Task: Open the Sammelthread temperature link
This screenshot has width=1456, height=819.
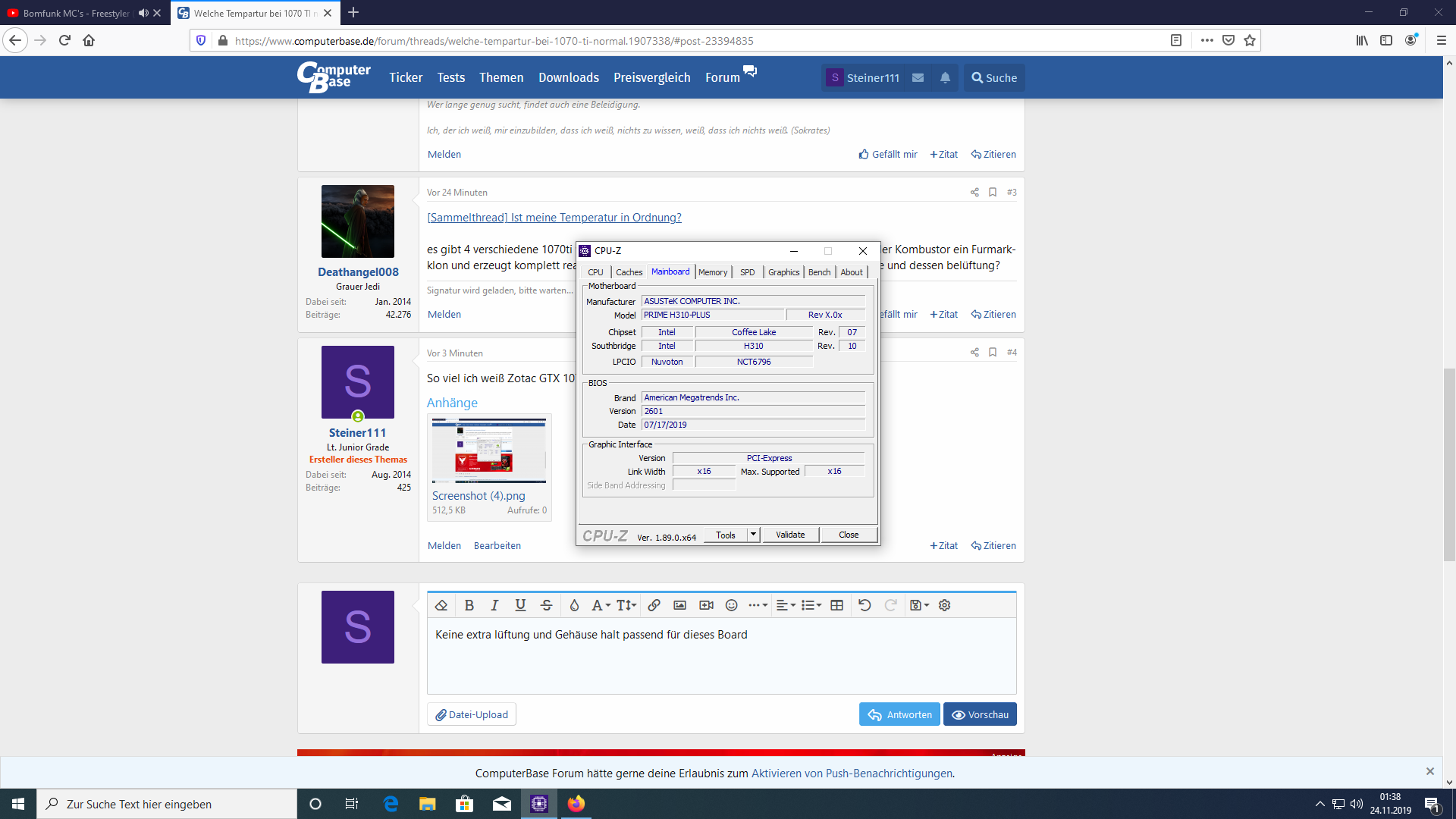Action: [x=554, y=218]
